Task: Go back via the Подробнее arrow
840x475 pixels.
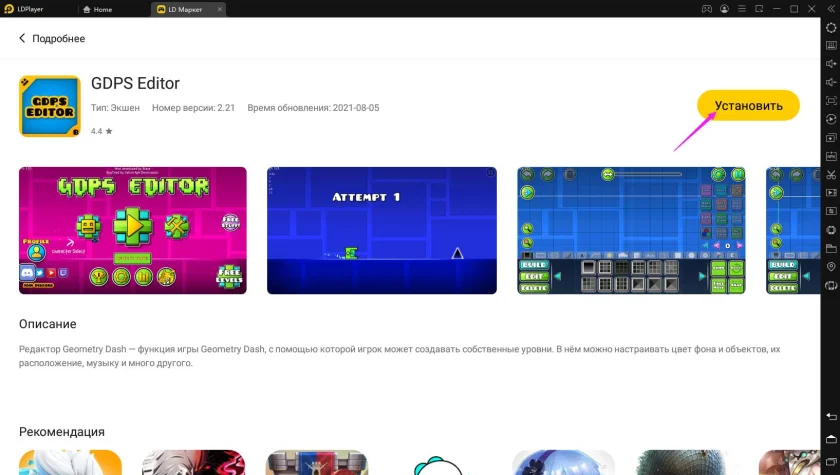Action: [22, 38]
